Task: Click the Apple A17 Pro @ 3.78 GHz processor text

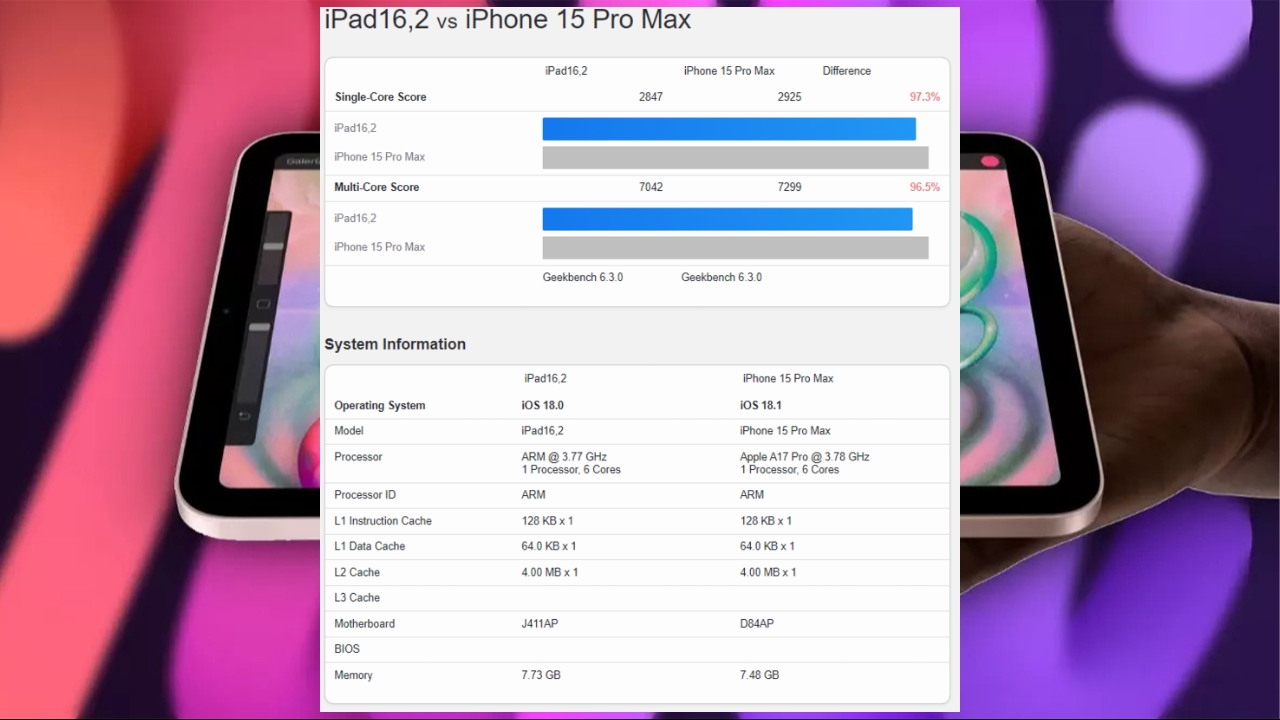Action: coord(804,456)
